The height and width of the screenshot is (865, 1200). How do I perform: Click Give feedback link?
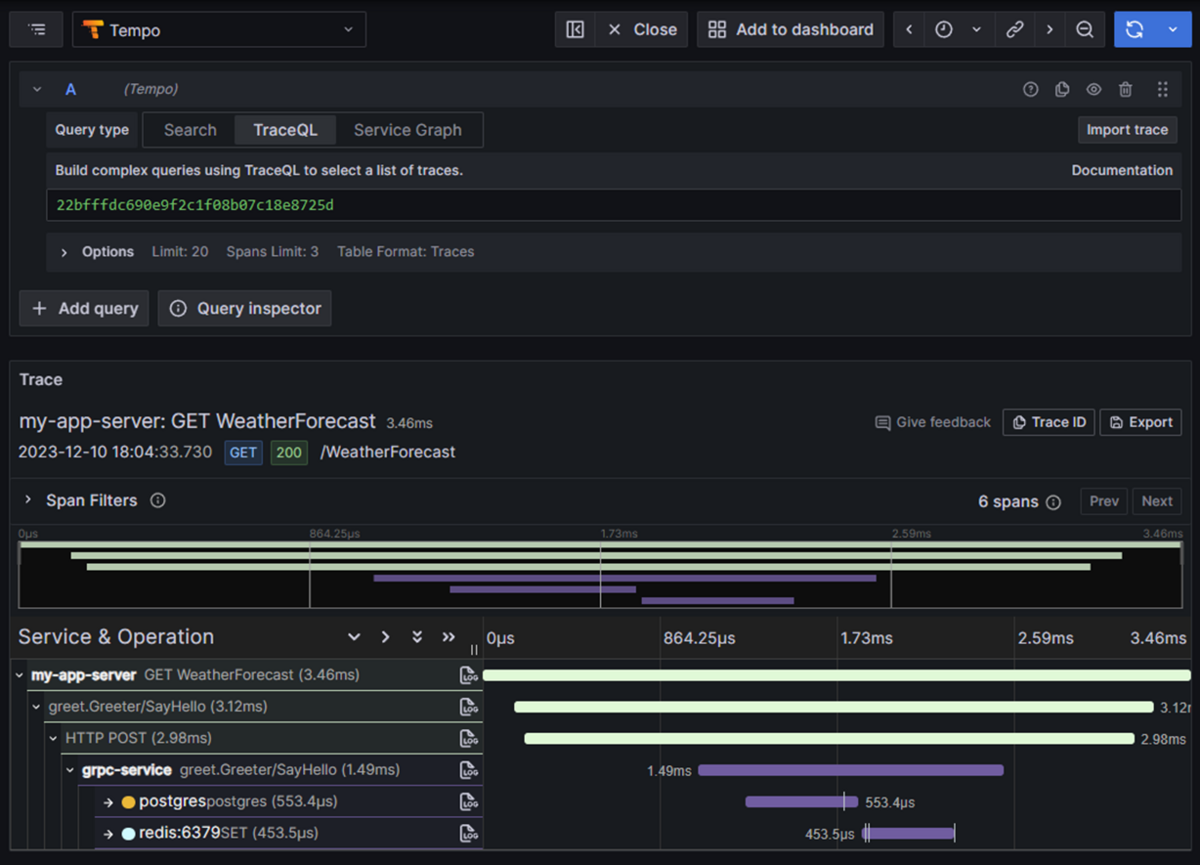(x=933, y=422)
